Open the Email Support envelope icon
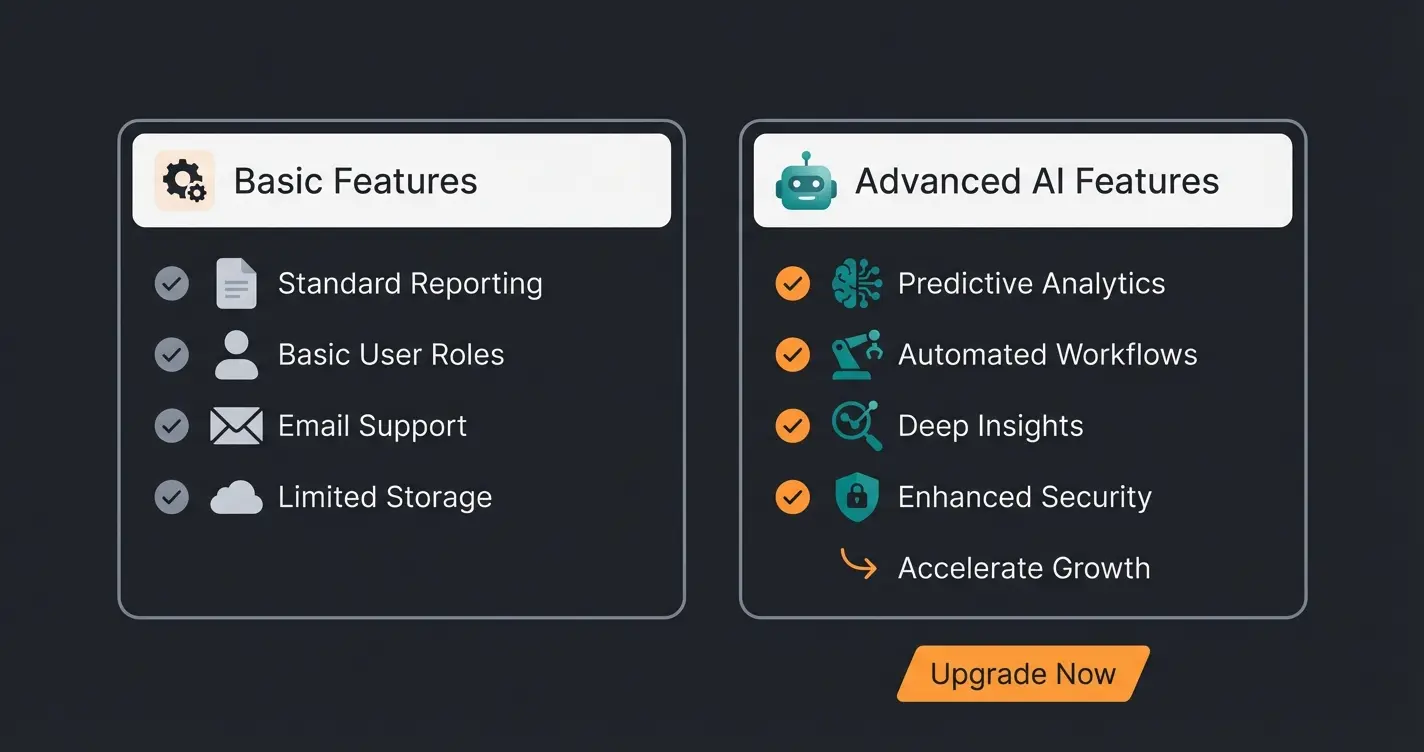The width and height of the screenshot is (1424, 752). [236, 426]
